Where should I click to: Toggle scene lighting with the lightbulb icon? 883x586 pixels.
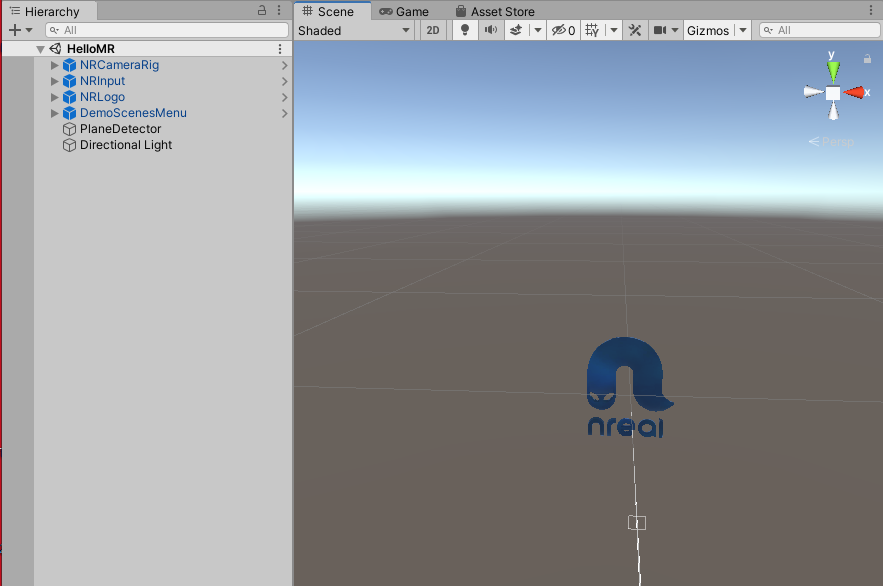pyautogui.click(x=465, y=30)
